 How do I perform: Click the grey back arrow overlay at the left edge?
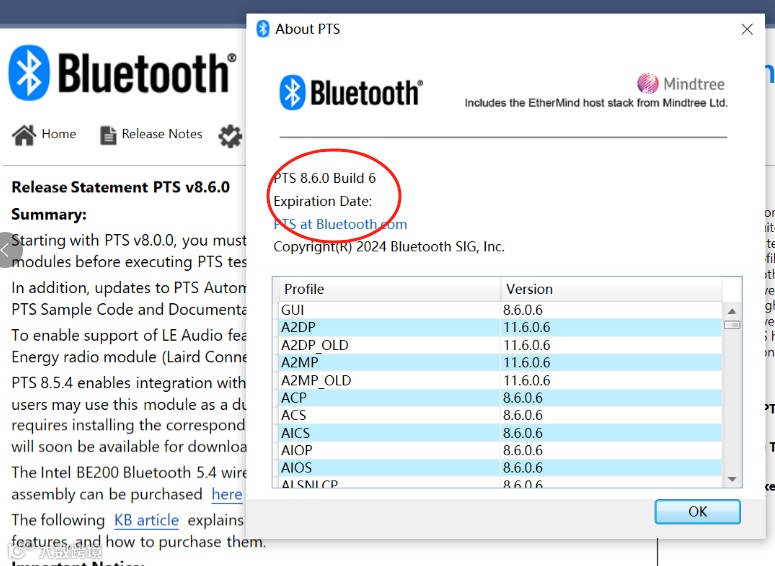pos(7,250)
